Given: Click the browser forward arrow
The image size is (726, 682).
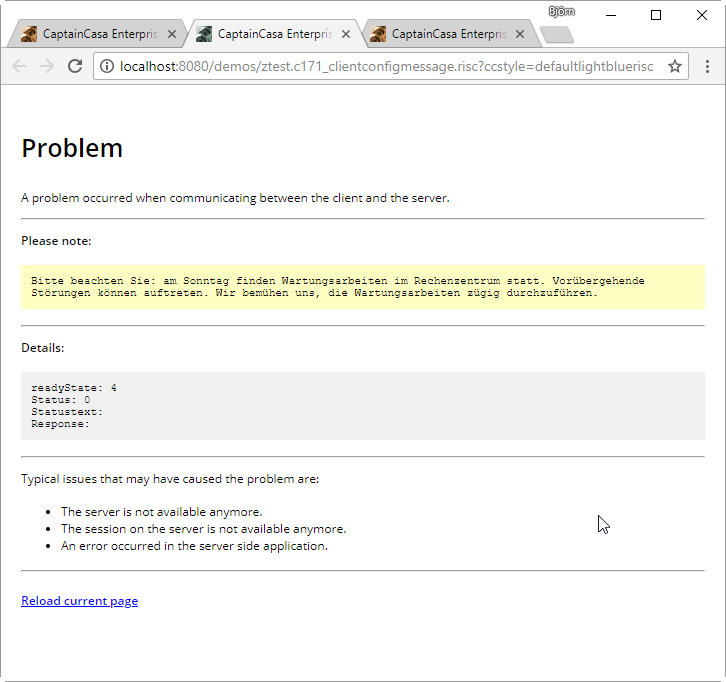Looking at the screenshot, I should click(x=46, y=66).
